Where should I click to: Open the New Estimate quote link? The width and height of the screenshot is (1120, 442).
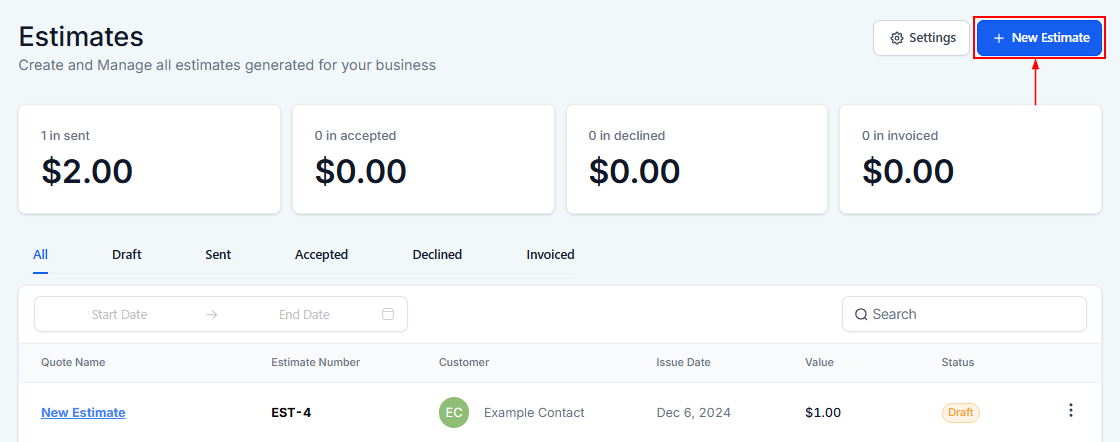tap(84, 413)
